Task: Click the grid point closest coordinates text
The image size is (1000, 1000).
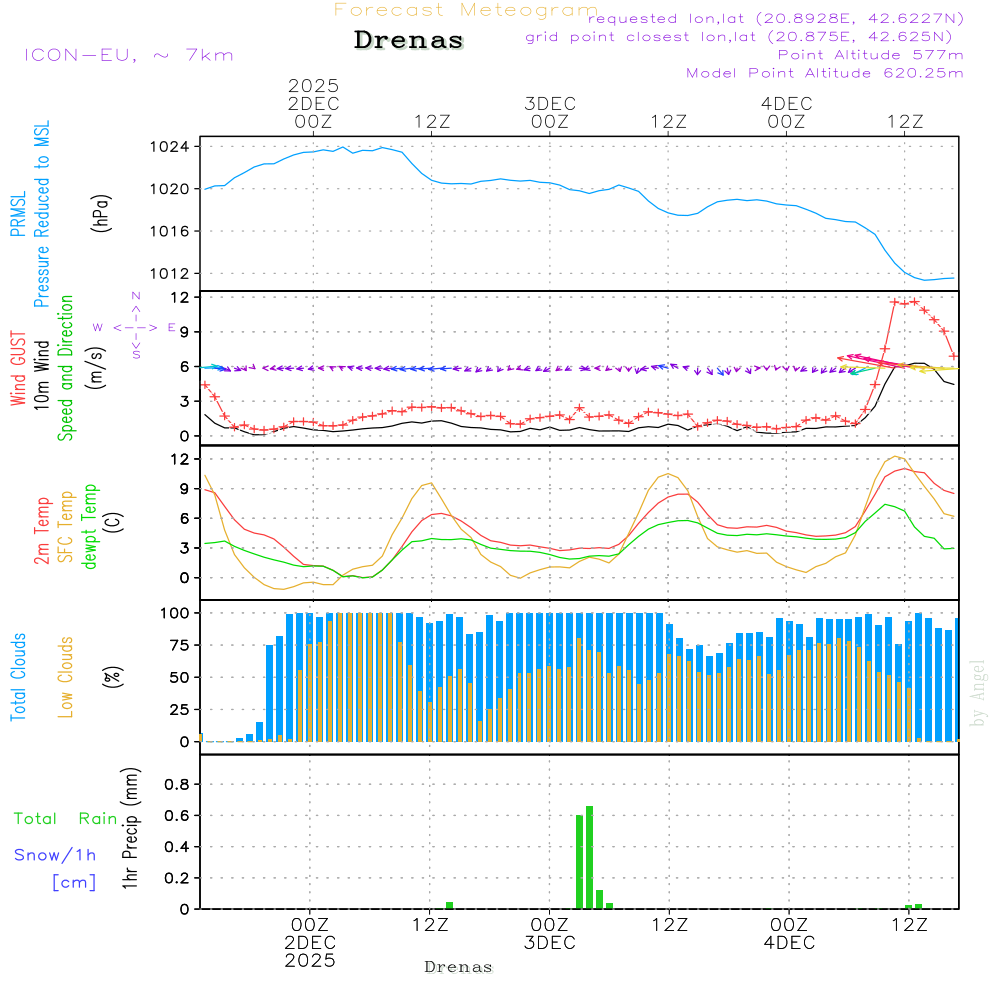Action: coord(745,37)
